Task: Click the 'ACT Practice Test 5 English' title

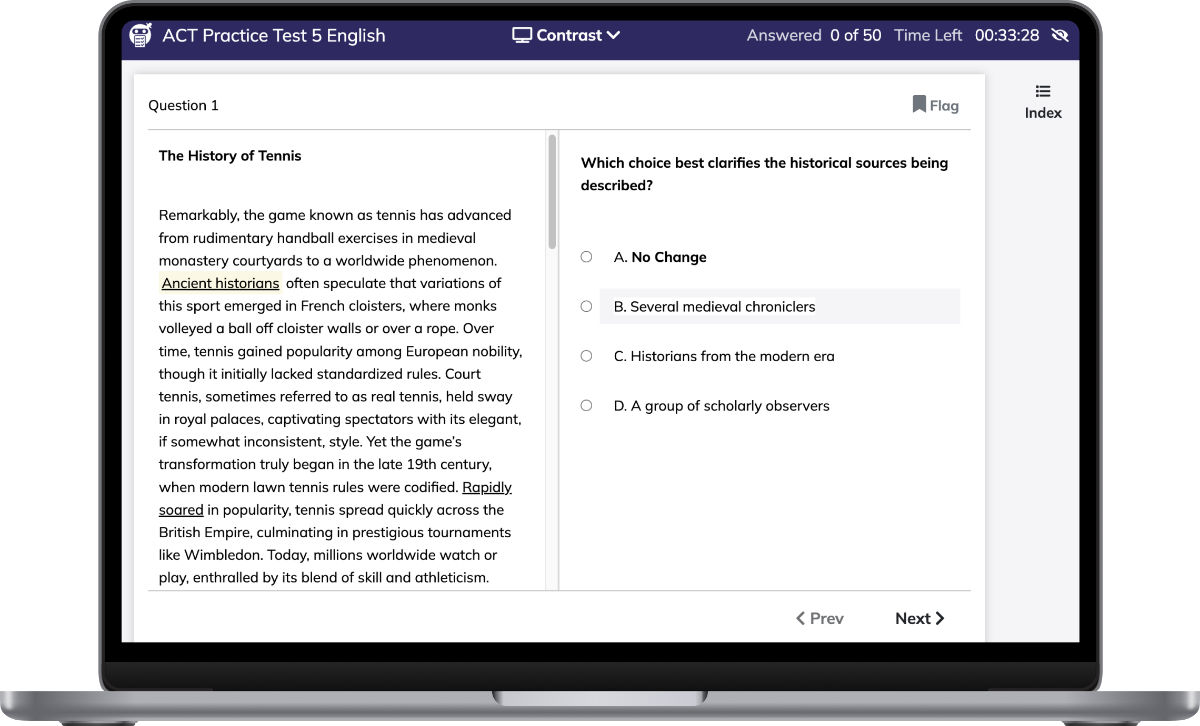Action: pos(274,35)
